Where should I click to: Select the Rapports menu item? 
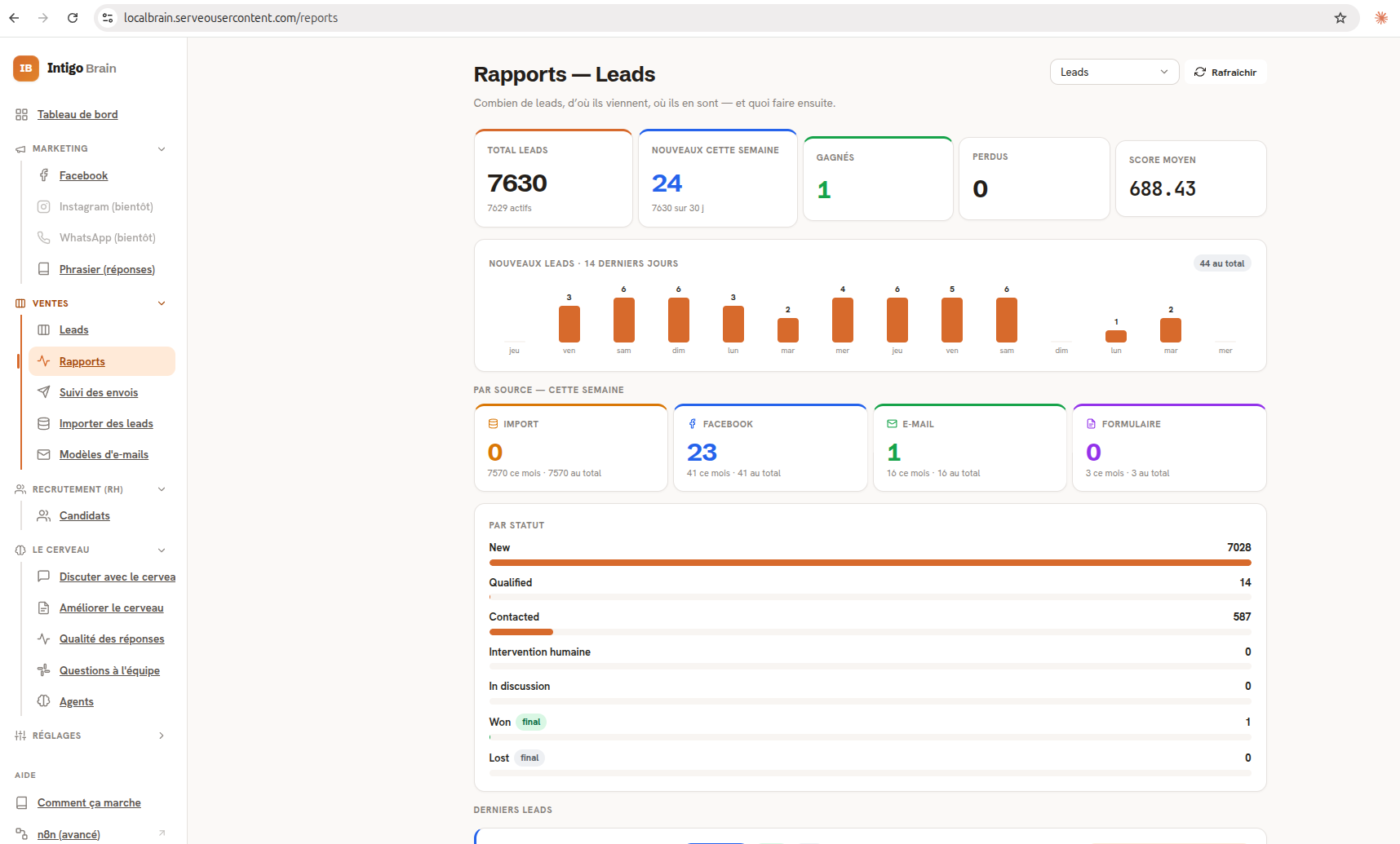[102, 361]
